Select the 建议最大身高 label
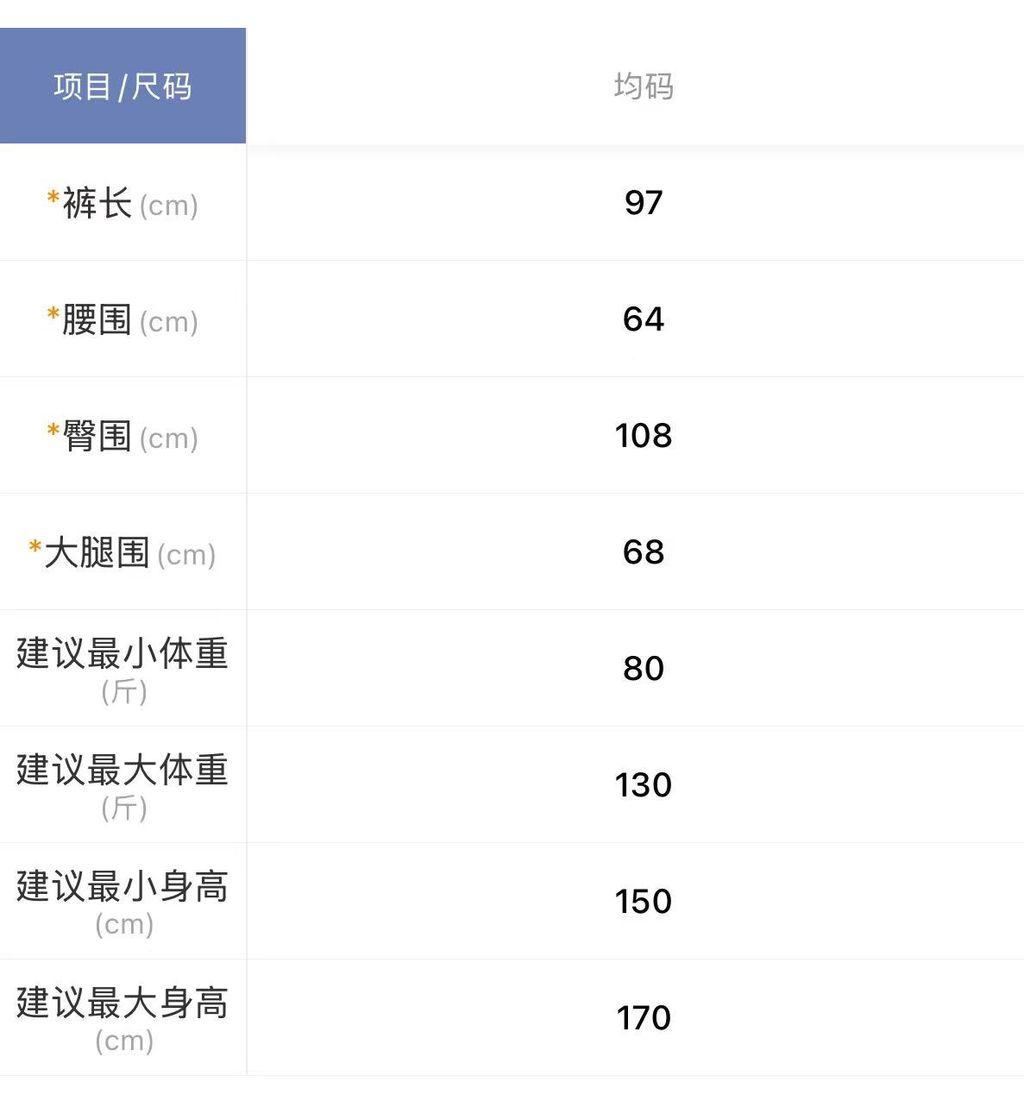The height and width of the screenshot is (1096, 1024). point(122,1002)
